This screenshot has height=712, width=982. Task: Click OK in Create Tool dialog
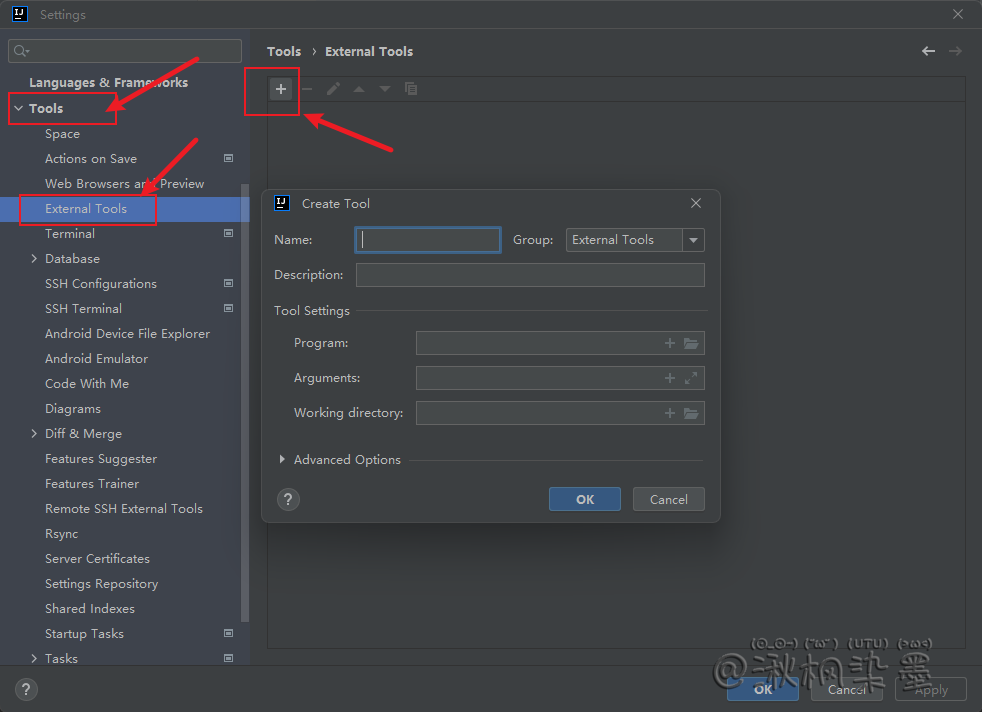coord(585,500)
